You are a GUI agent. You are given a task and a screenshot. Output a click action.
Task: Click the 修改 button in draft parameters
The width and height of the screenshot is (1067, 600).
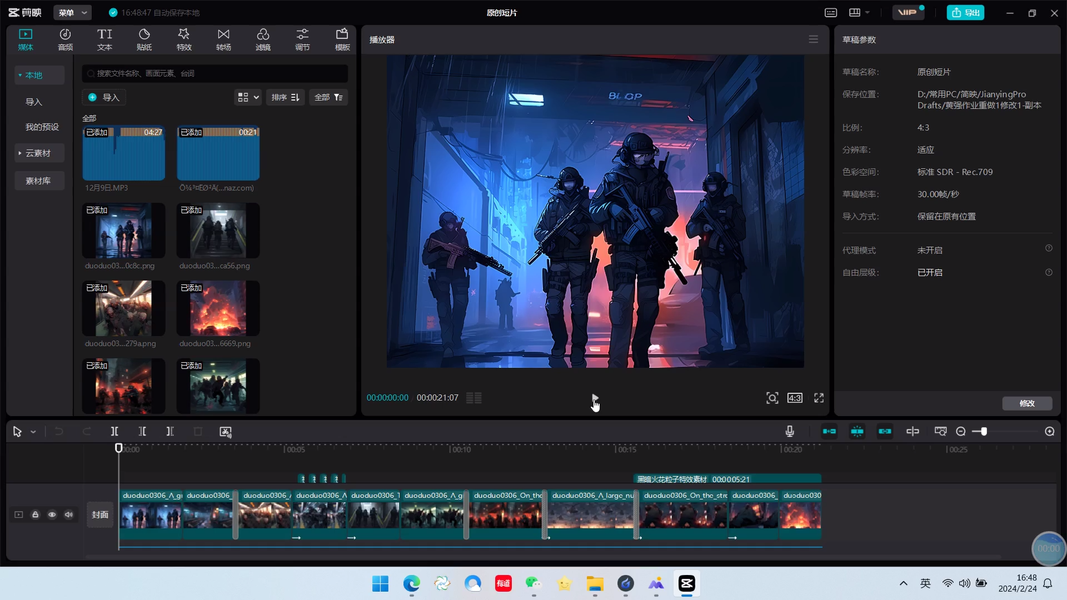[1027, 403]
